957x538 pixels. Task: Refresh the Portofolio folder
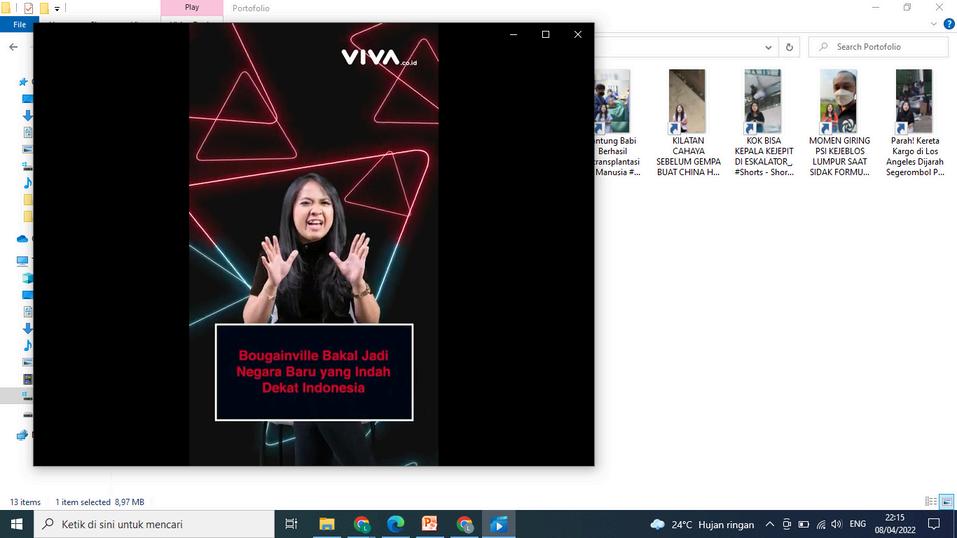point(789,47)
